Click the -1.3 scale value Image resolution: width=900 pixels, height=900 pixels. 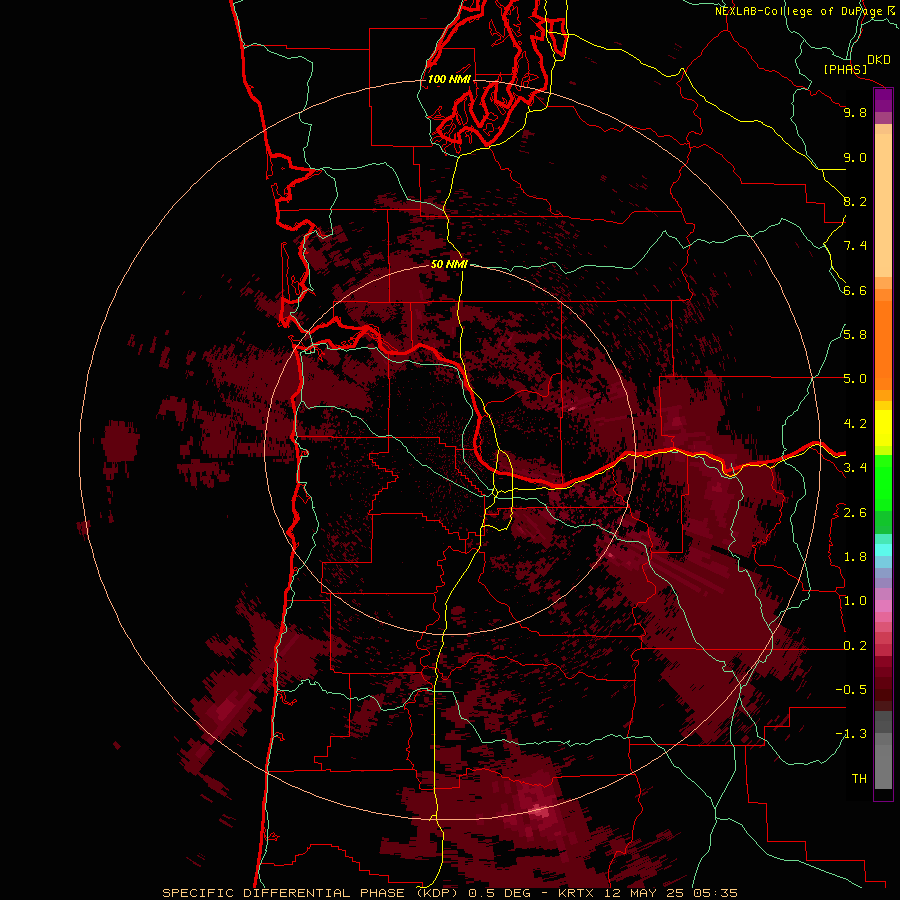(851, 734)
